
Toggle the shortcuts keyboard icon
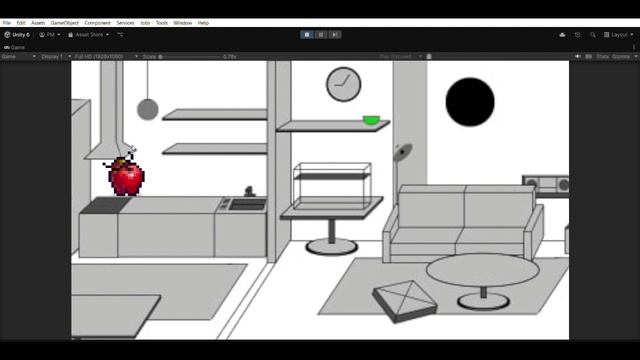point(588,56)
